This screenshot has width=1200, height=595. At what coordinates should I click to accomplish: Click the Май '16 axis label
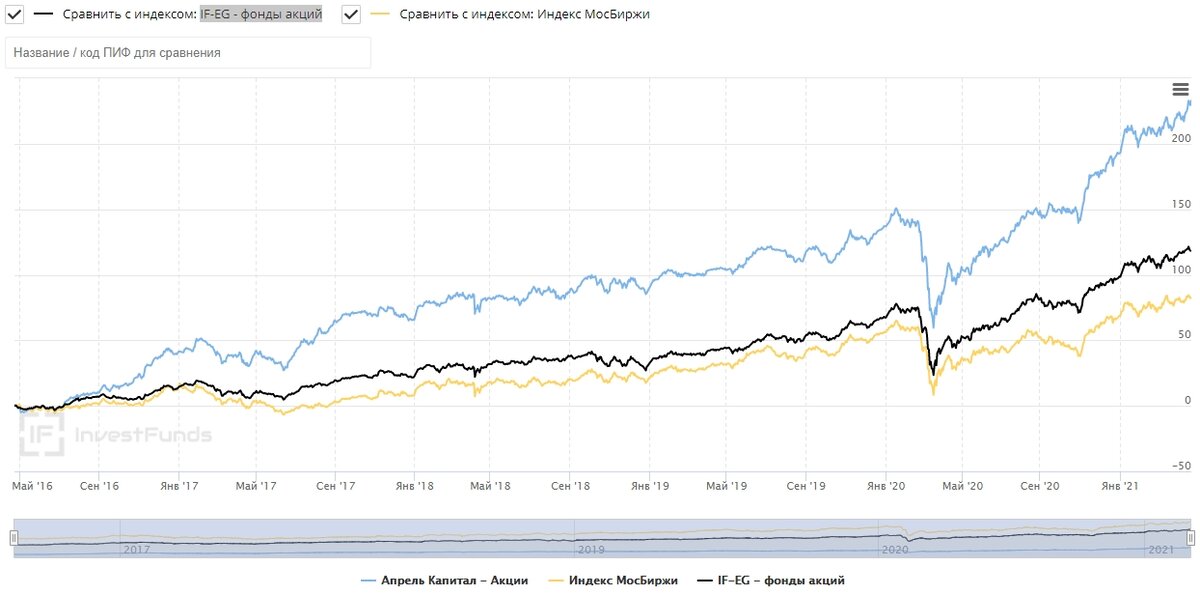point(33,485)
